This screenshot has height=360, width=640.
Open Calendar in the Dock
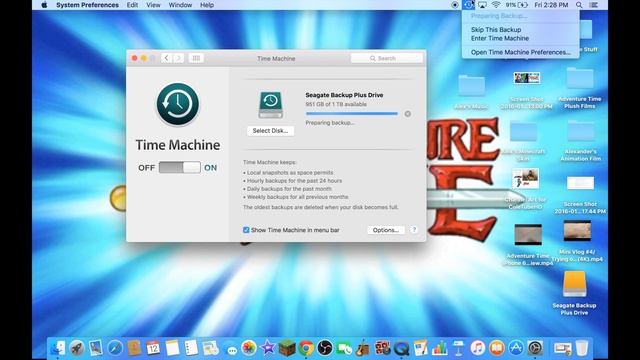[x=153, y=348]
